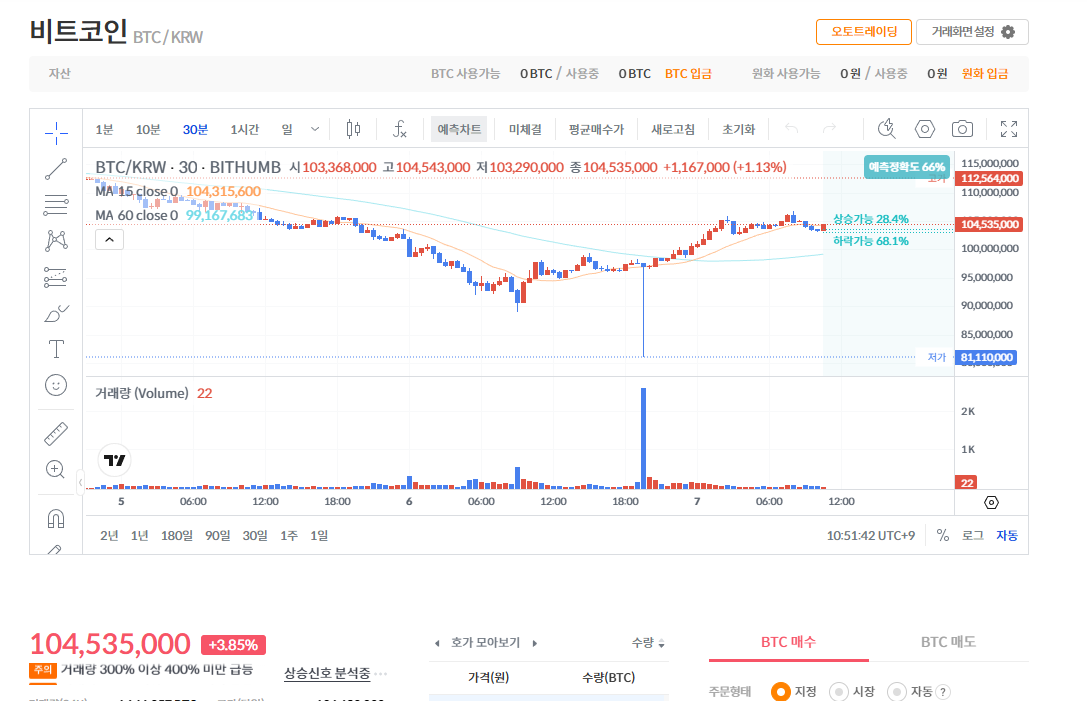Select the zoom in tool
Viewport: 1087px width, 701px height.
tap(56, 469)
